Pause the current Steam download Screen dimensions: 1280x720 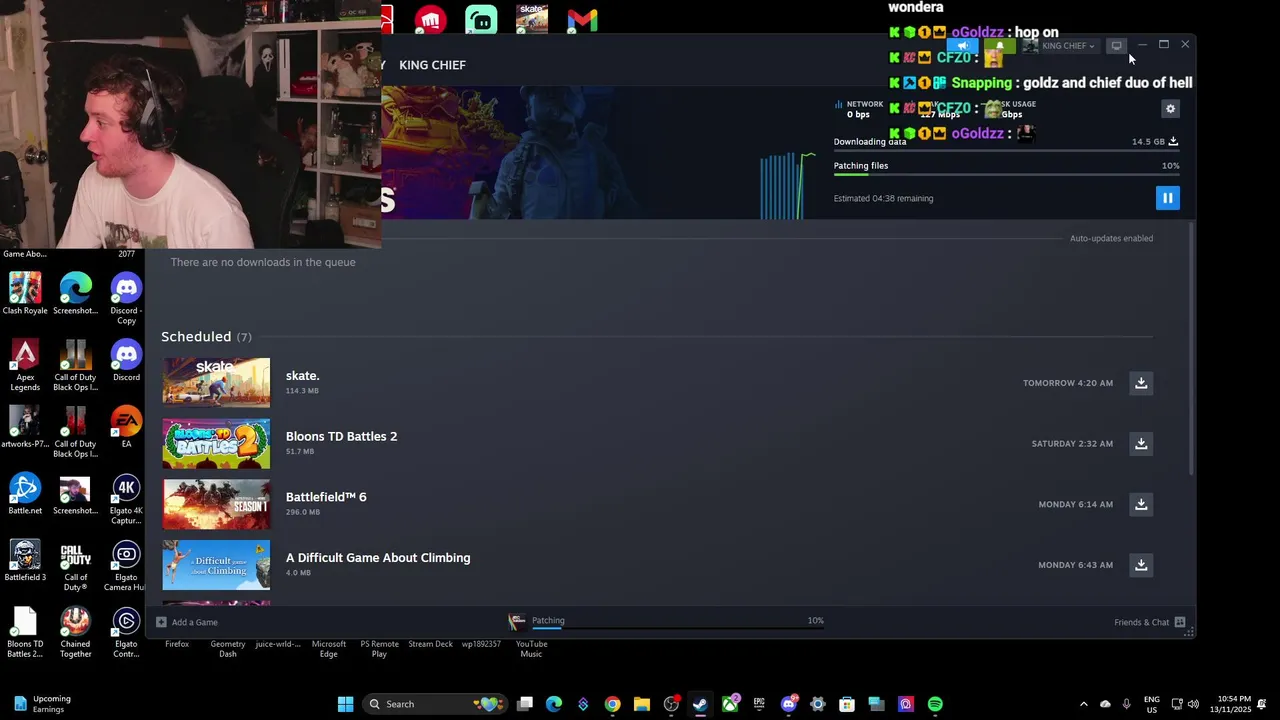coord(1167,198)
